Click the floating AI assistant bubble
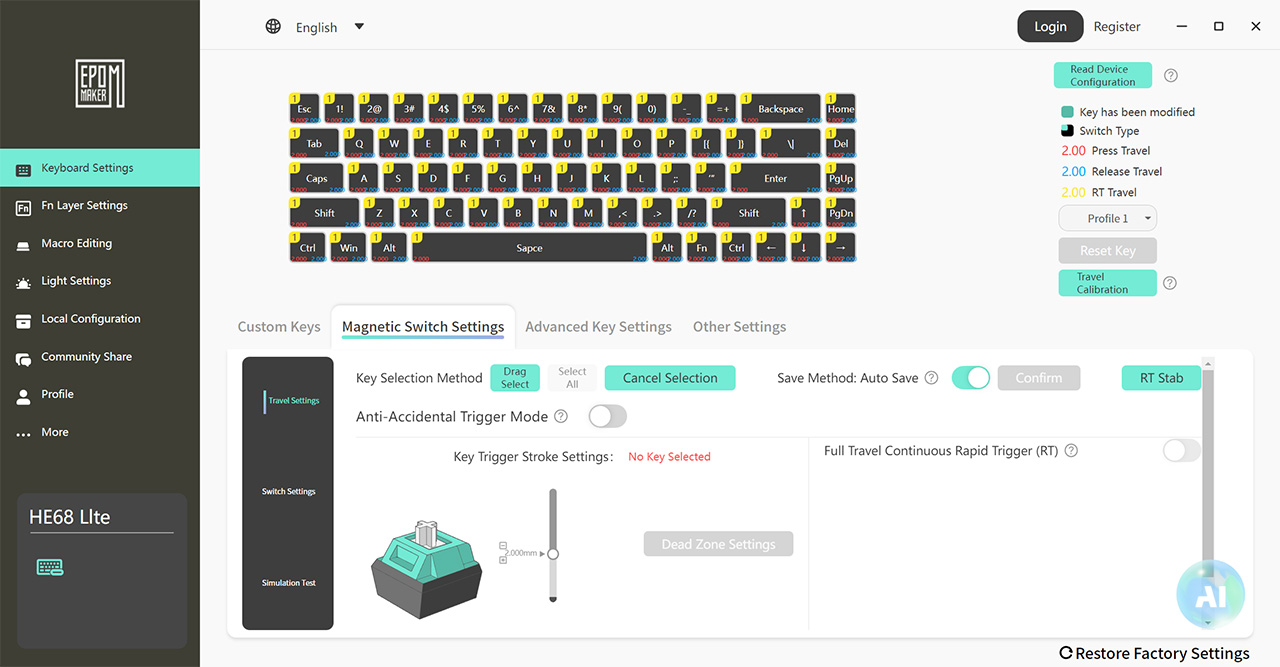 tap(1210, 594)
